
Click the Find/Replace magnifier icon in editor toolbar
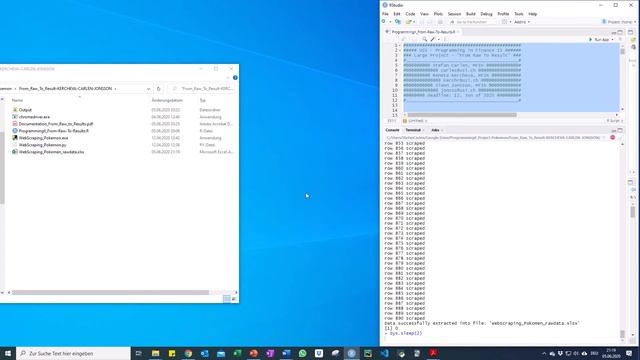425,40
